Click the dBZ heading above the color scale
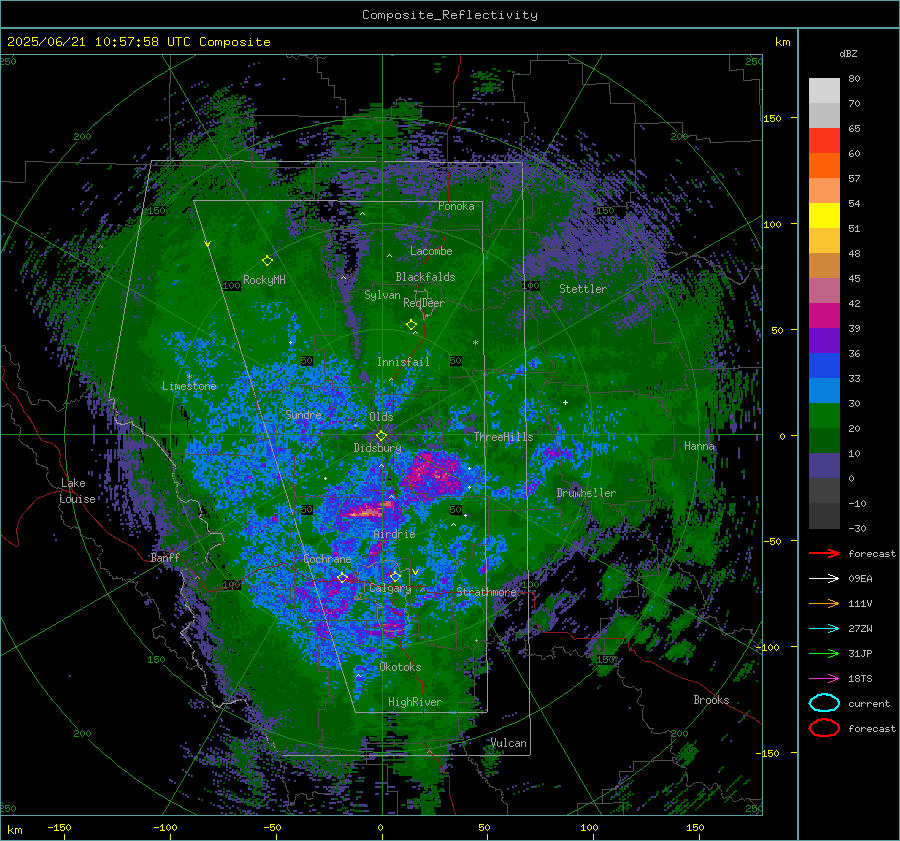The width and height of the screenshot is (900, 841). coord(848,53)
